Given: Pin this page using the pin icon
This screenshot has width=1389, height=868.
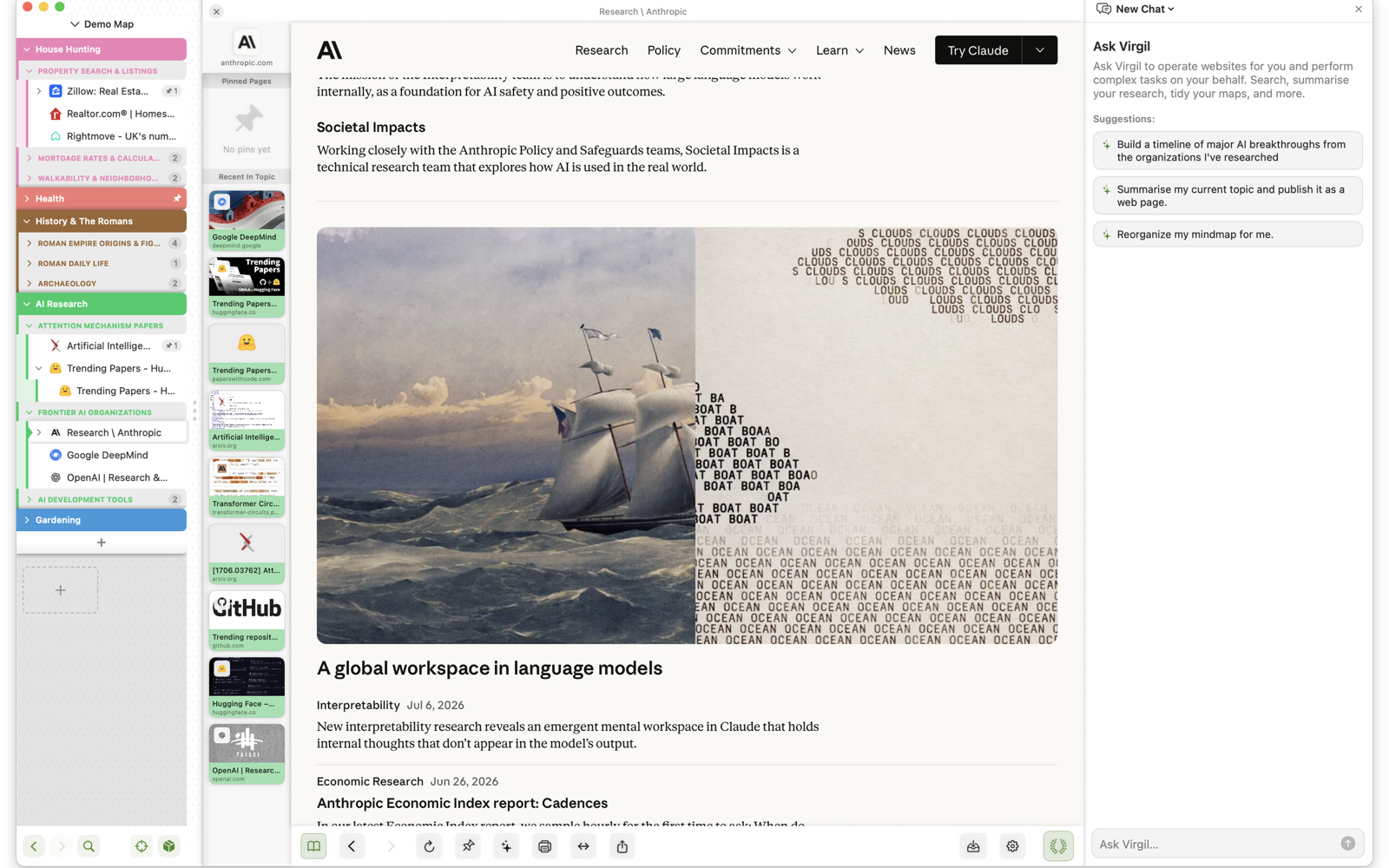Looking at the screenshot, I should [x=468, y=846].
